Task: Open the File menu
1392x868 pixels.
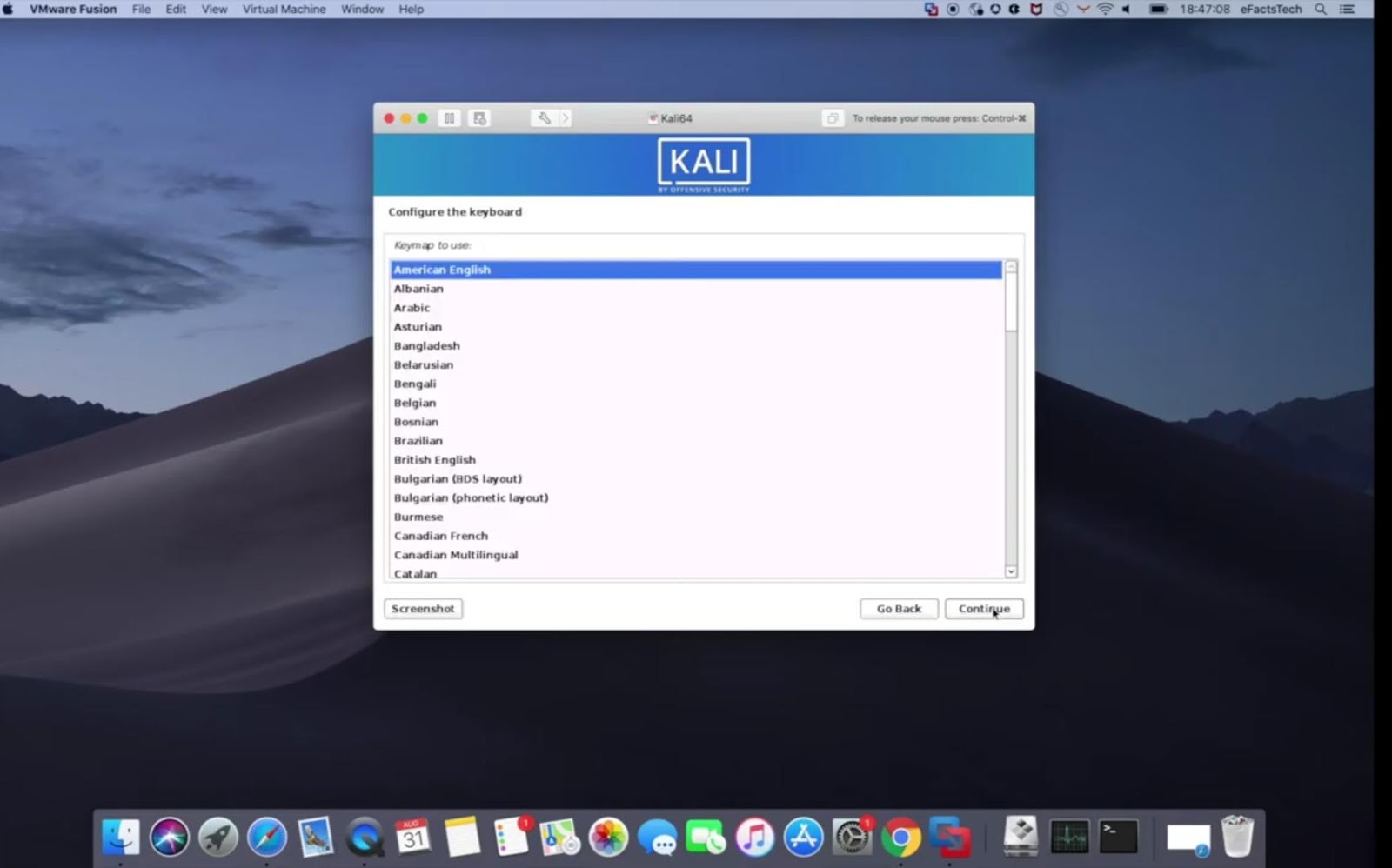Action: pyautogui.click(x=141, y=10)
